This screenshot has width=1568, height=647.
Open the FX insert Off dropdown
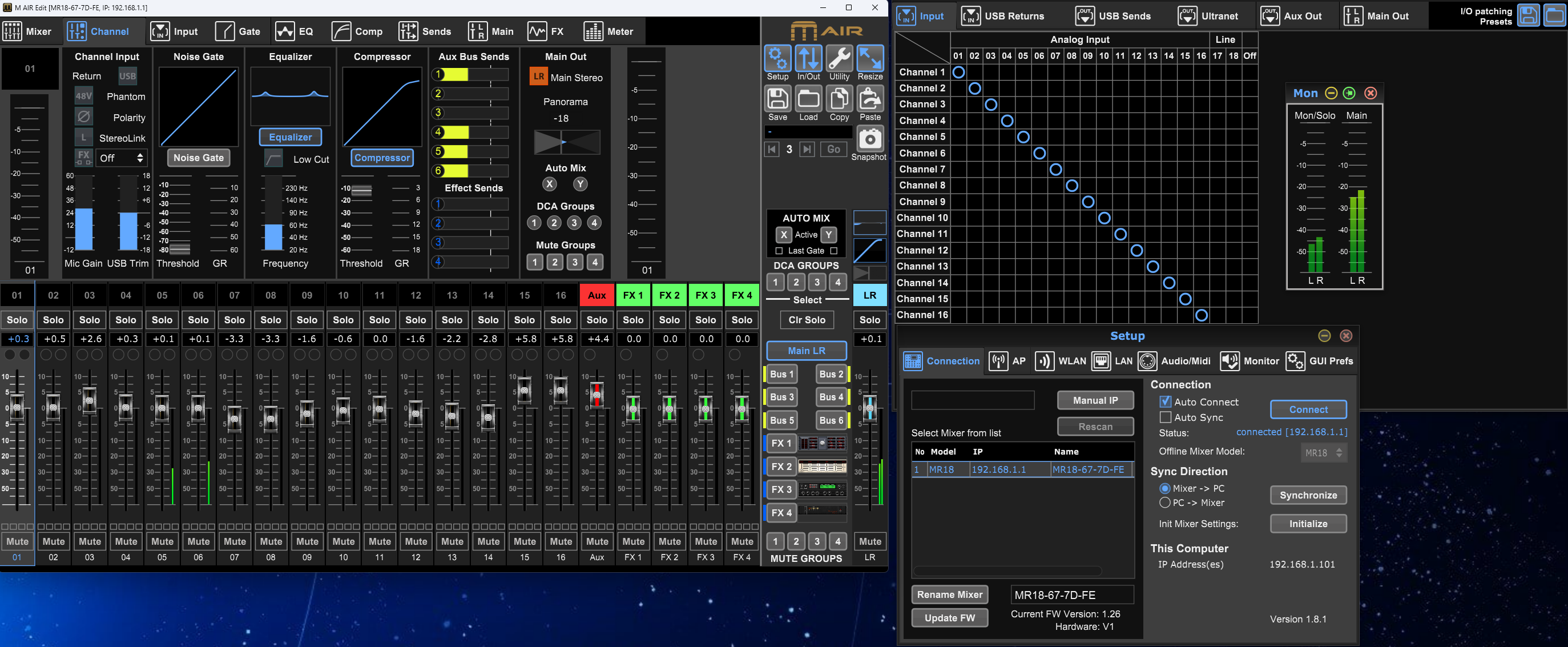pos(122,158)
